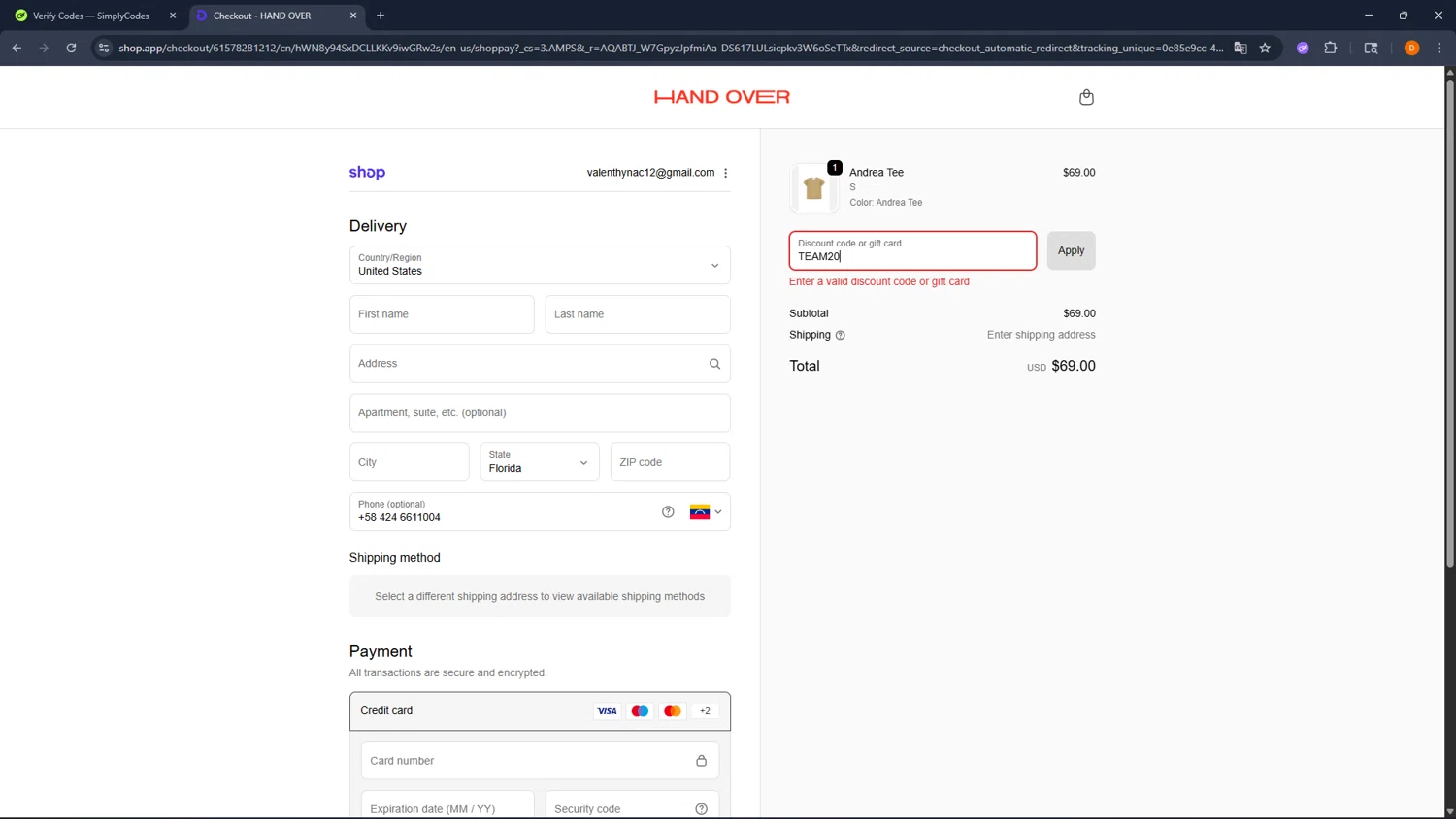Open the phone country flag selector
This screenshot has width=1456, height=819.
tap(706, 512)
